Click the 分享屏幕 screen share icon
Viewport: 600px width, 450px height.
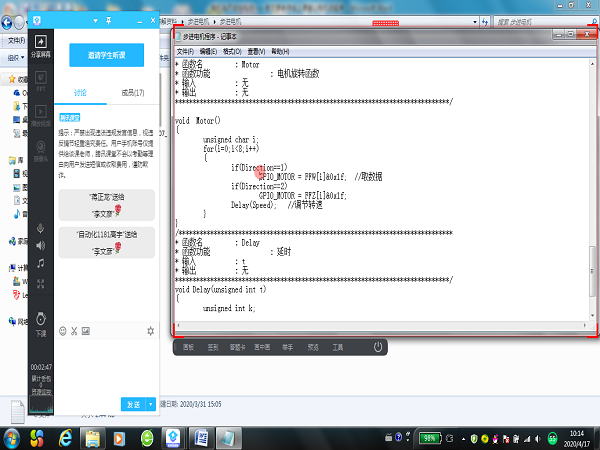click(x=41, y=44)
